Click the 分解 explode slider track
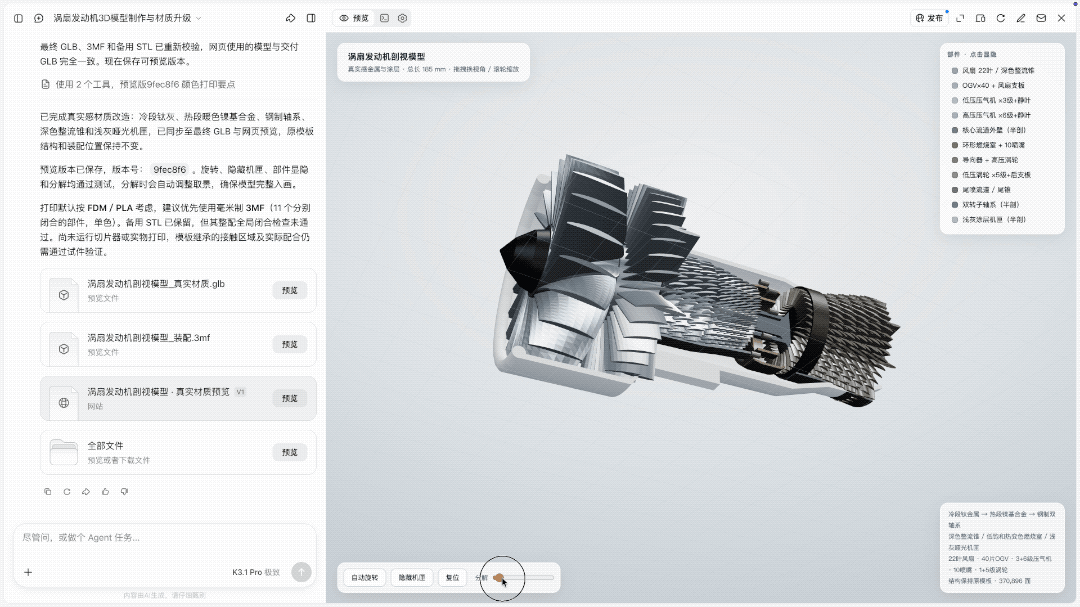Screen dimensions: 1080x607 point(523,577)
